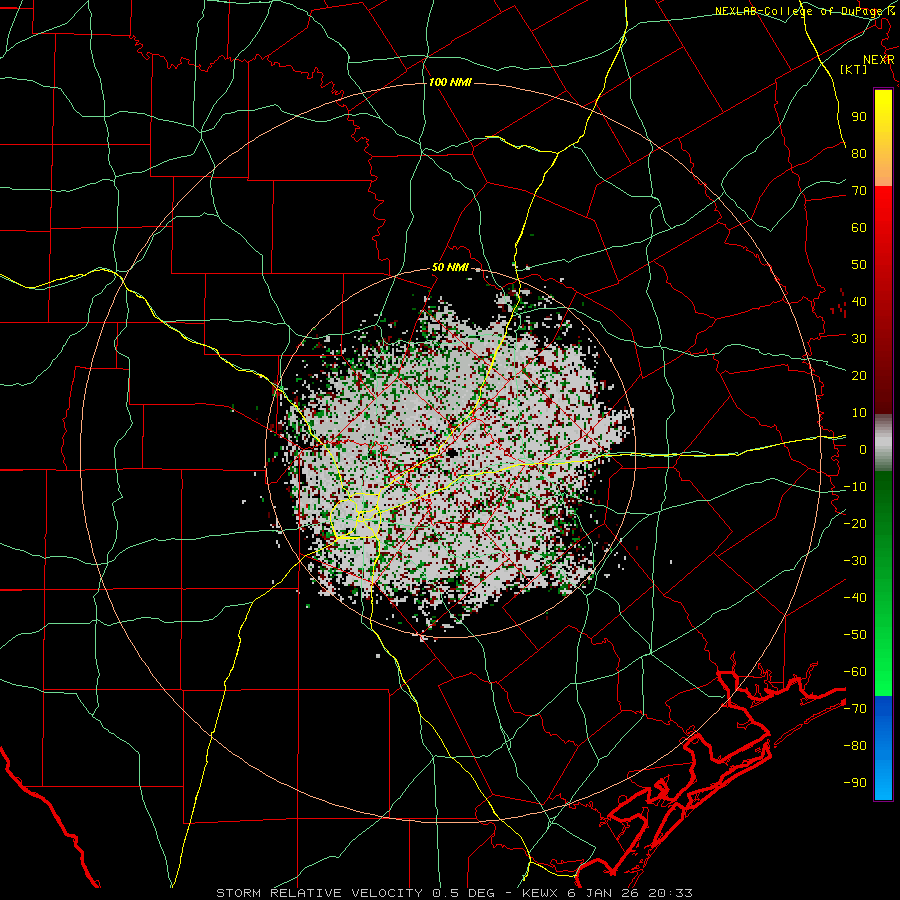Click the 40 value on the velocity scale
The width and height of the screenshot is (900, 900).
point(859,301)
